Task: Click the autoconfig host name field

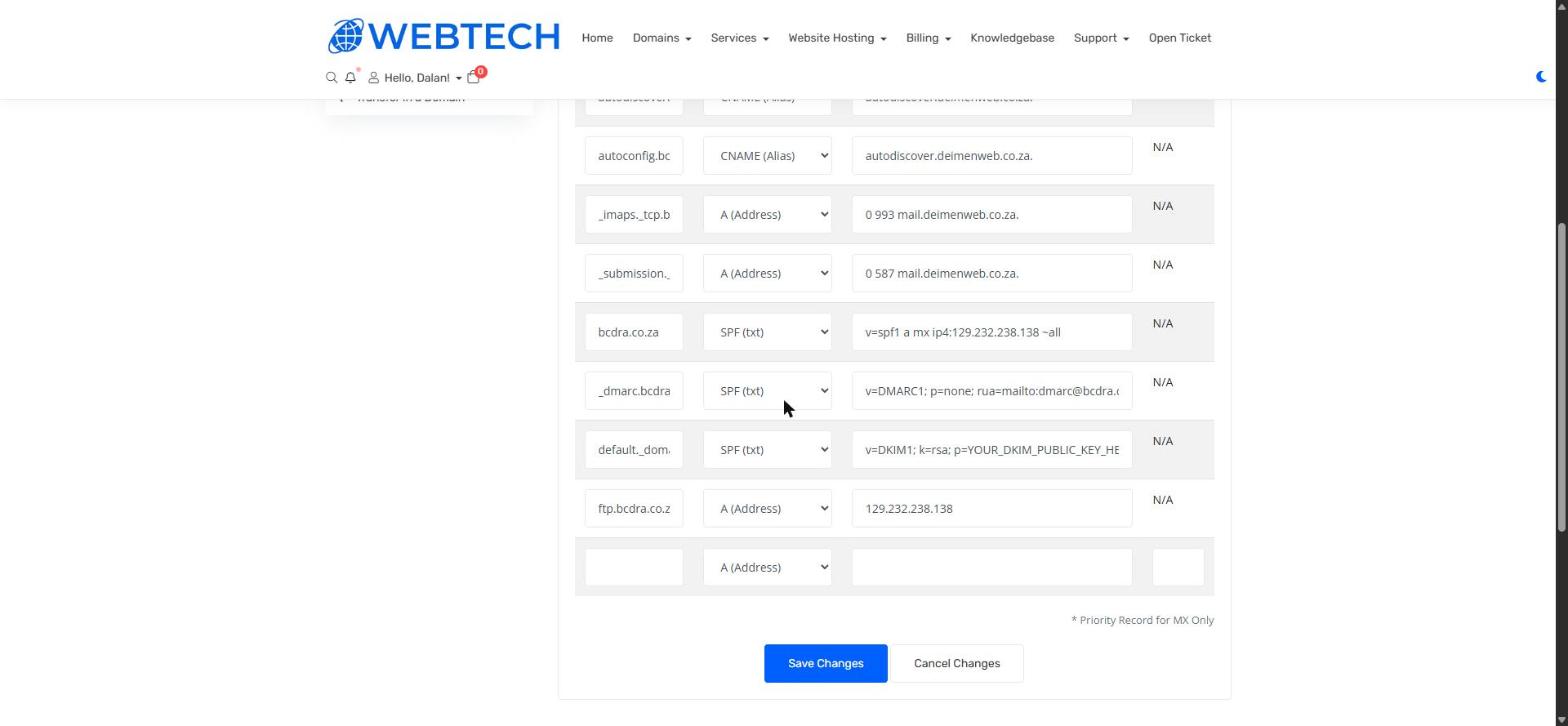Action: point(634,156)
